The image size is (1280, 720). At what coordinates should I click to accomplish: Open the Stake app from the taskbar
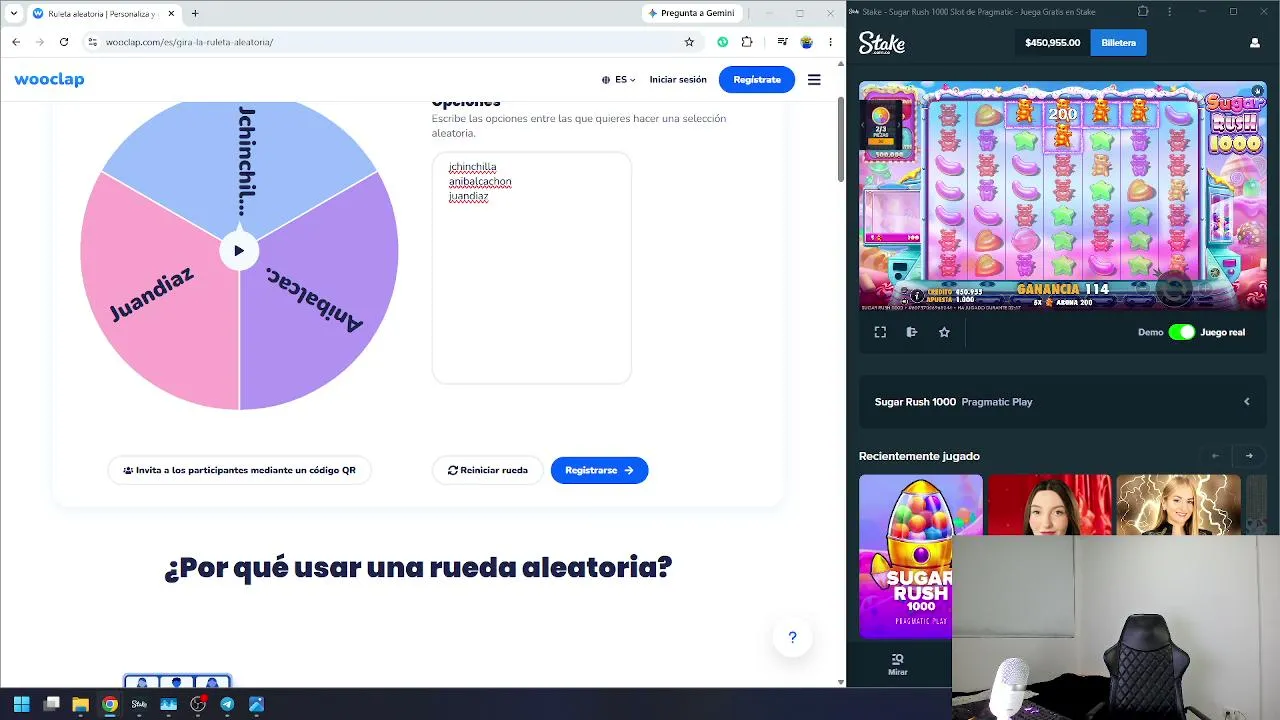tap(139, 704)
